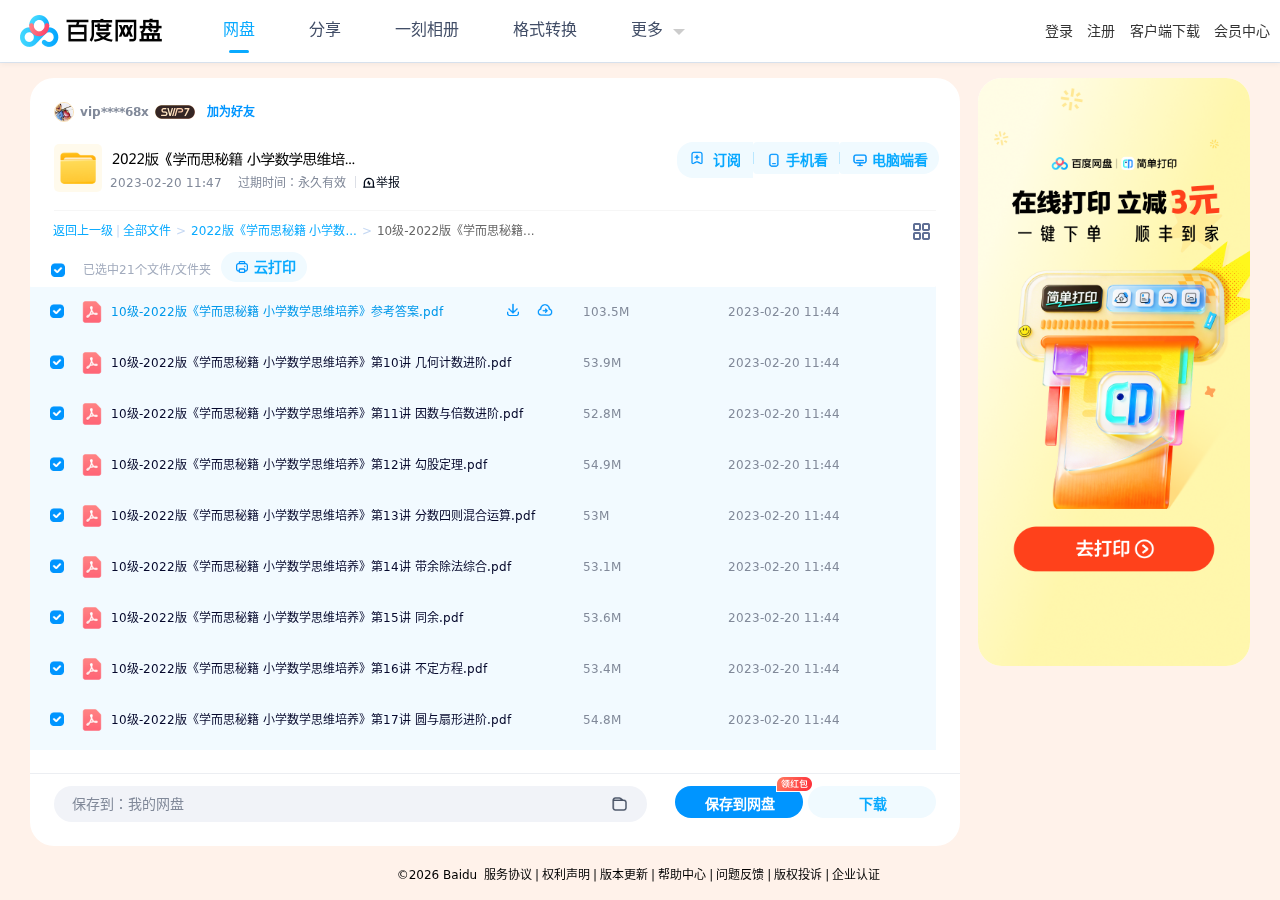
Task: Uncheck 第10讲 几何计数进阶 checkbox
Action: coord(57,362)
